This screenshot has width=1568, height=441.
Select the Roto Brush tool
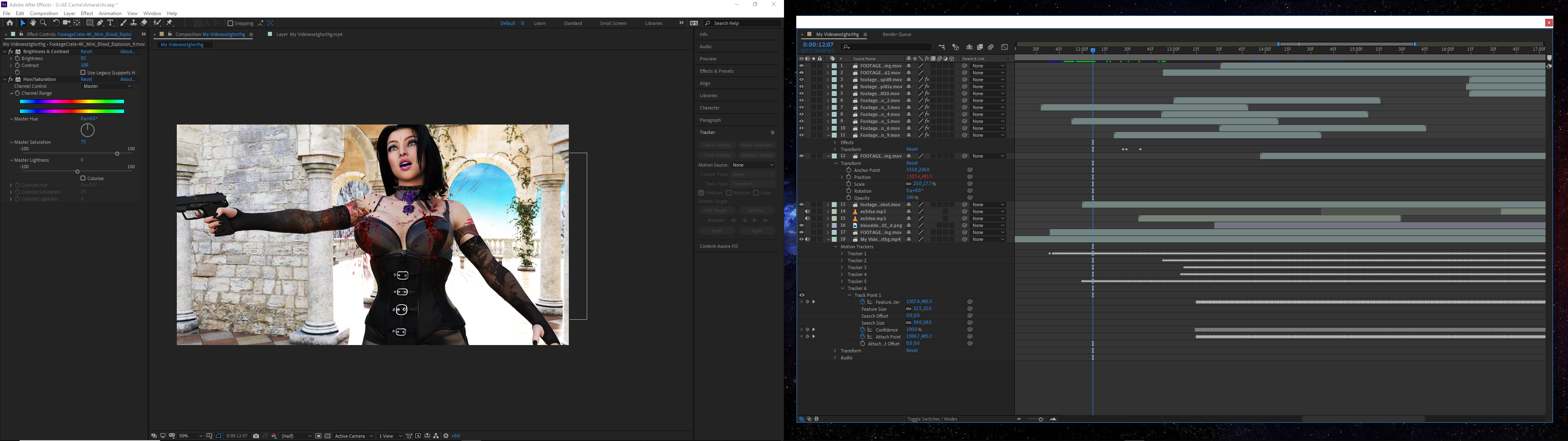tap(156, 23)
